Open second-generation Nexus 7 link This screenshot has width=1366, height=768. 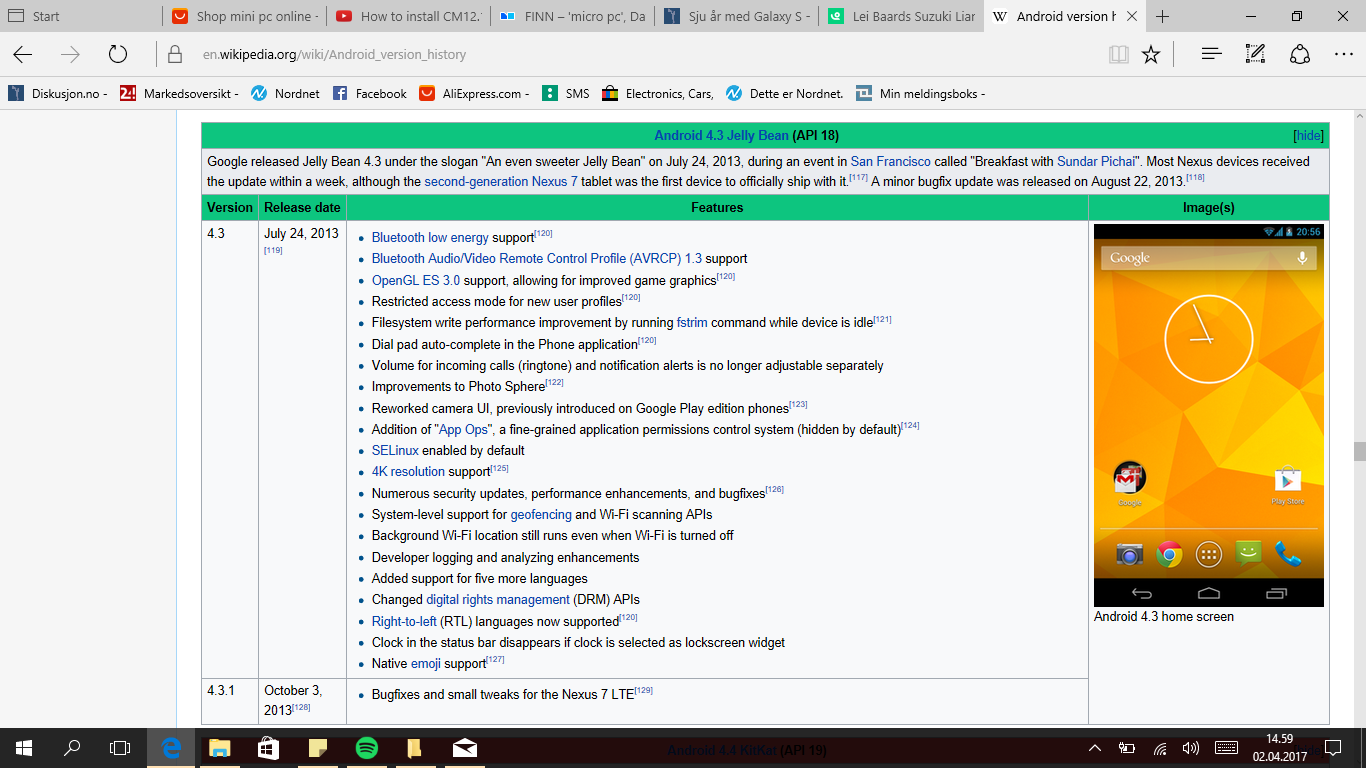501,182
